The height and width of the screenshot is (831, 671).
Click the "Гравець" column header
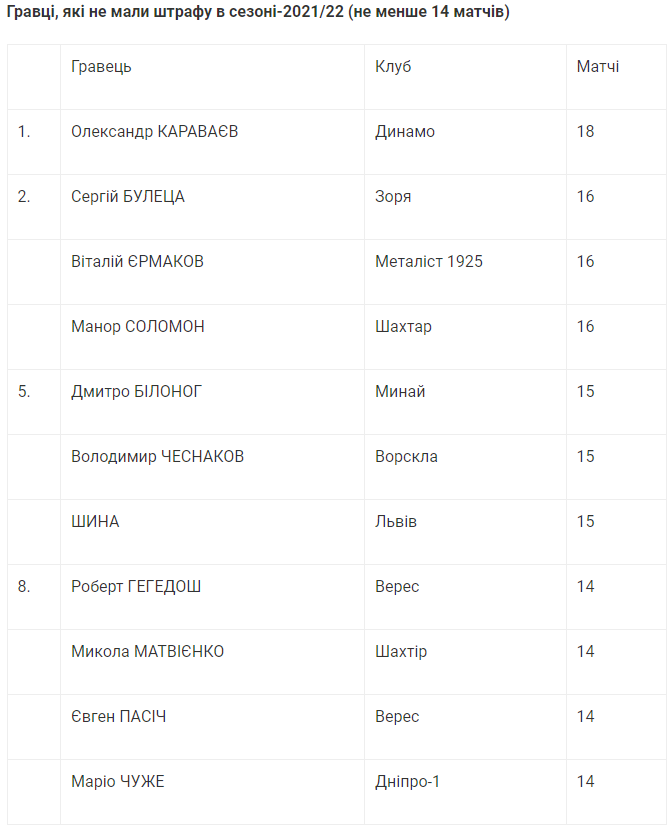tap(101, 67)
